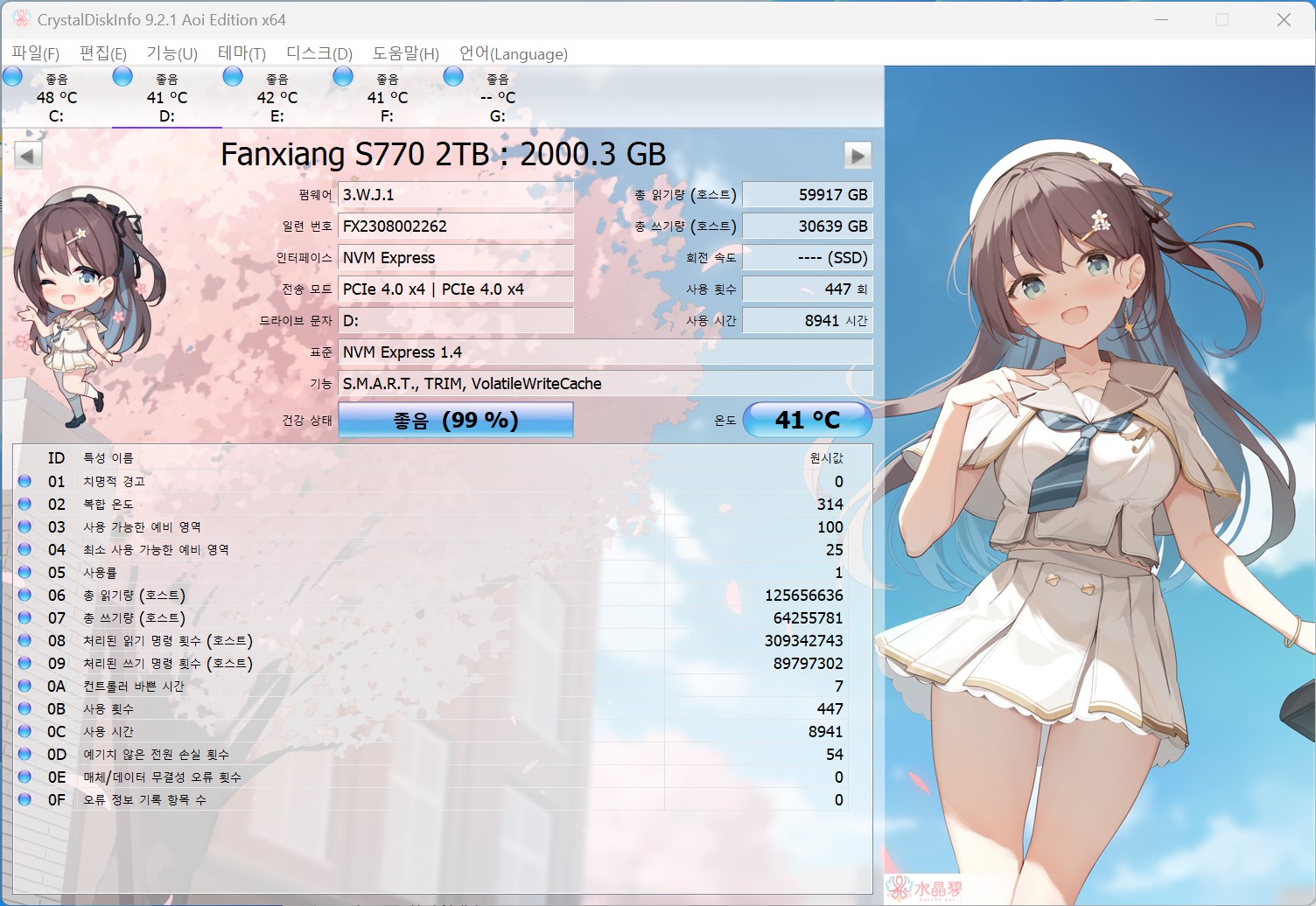Open the 언어(Language) menu
The width and height of the screenshot is (1316, 906).
coord(514,53)
